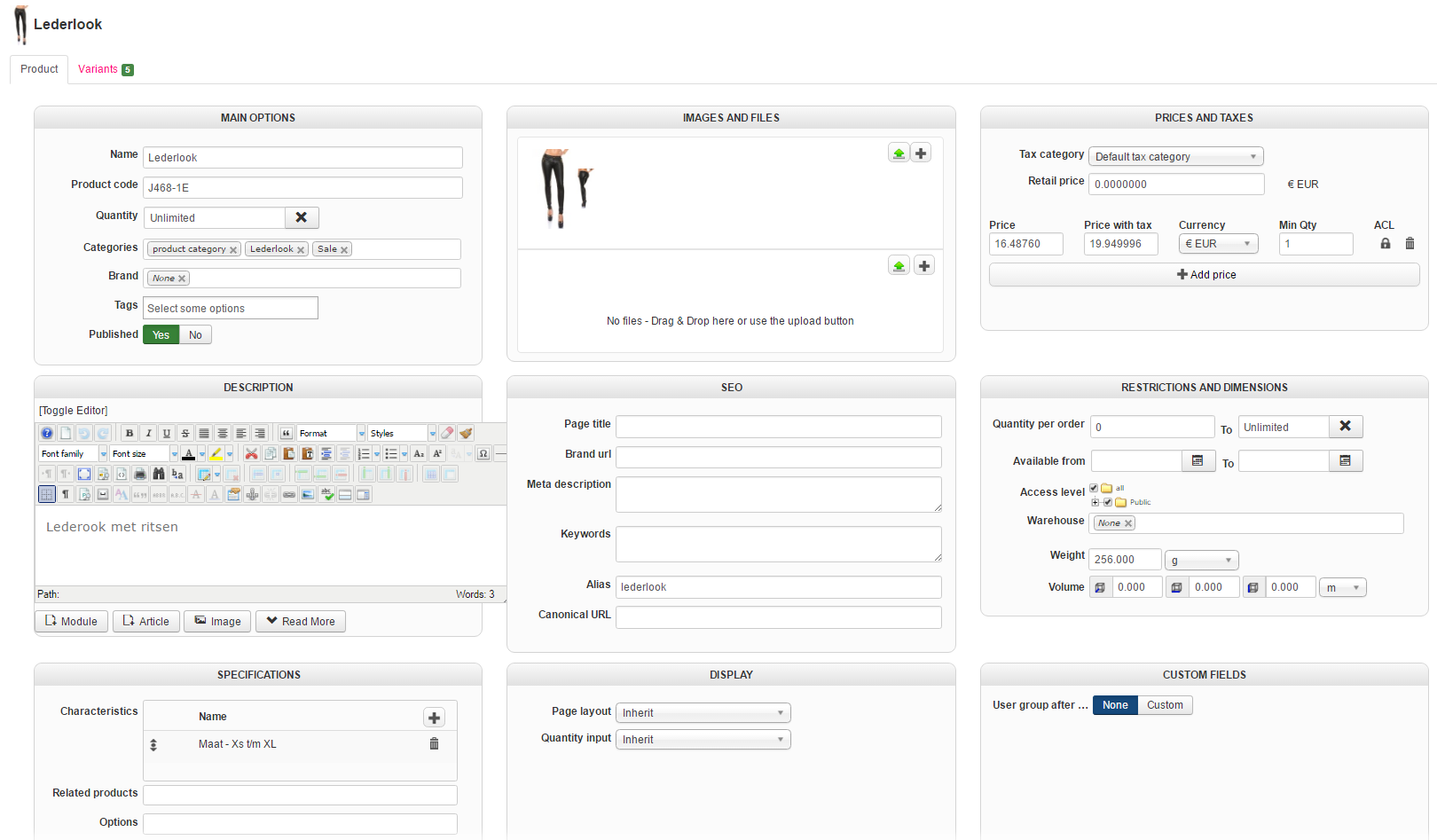Screen dimensions: 1437x840
Task: Apply bold formatting in the description editor
Action: (x=130, y=433)
